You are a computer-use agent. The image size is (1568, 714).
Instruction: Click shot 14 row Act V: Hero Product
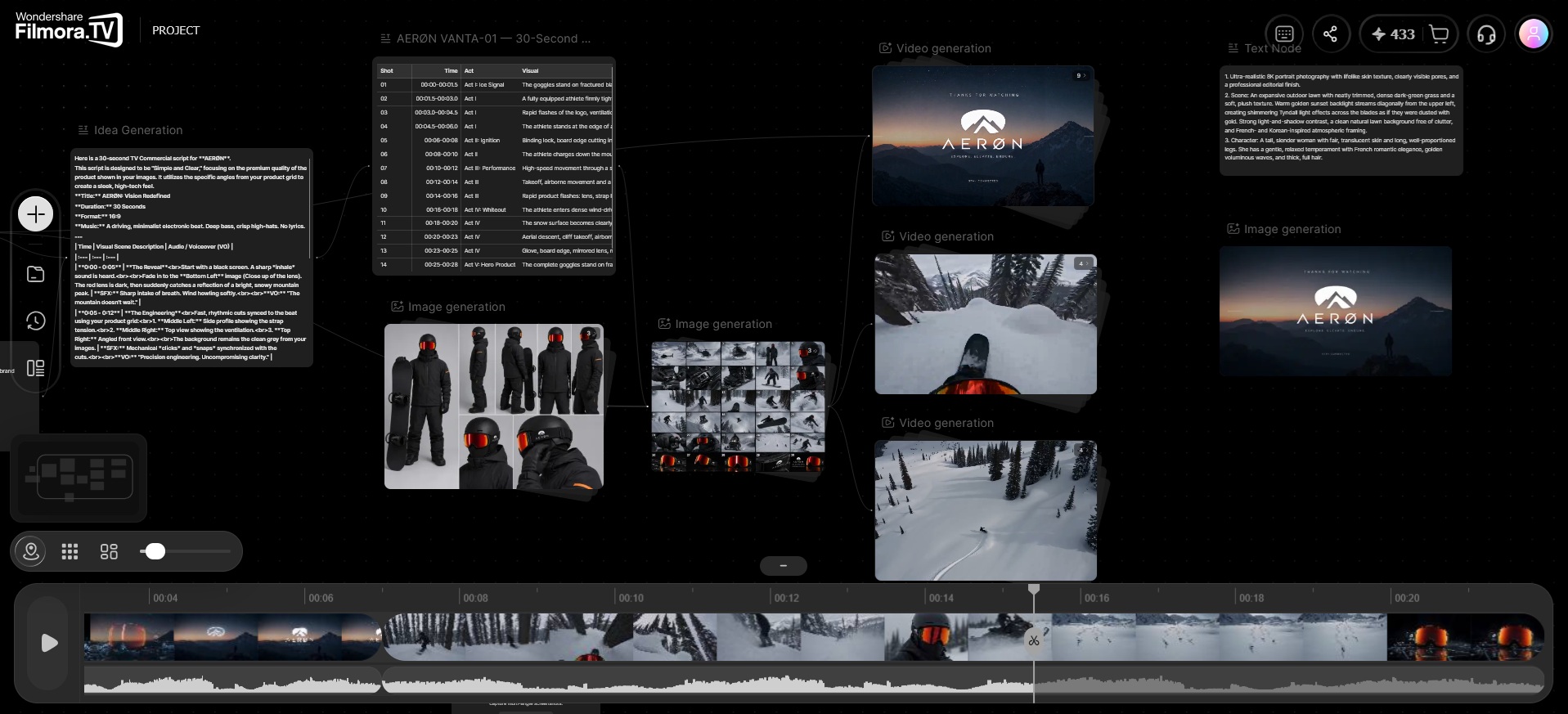tap(494, 264)
